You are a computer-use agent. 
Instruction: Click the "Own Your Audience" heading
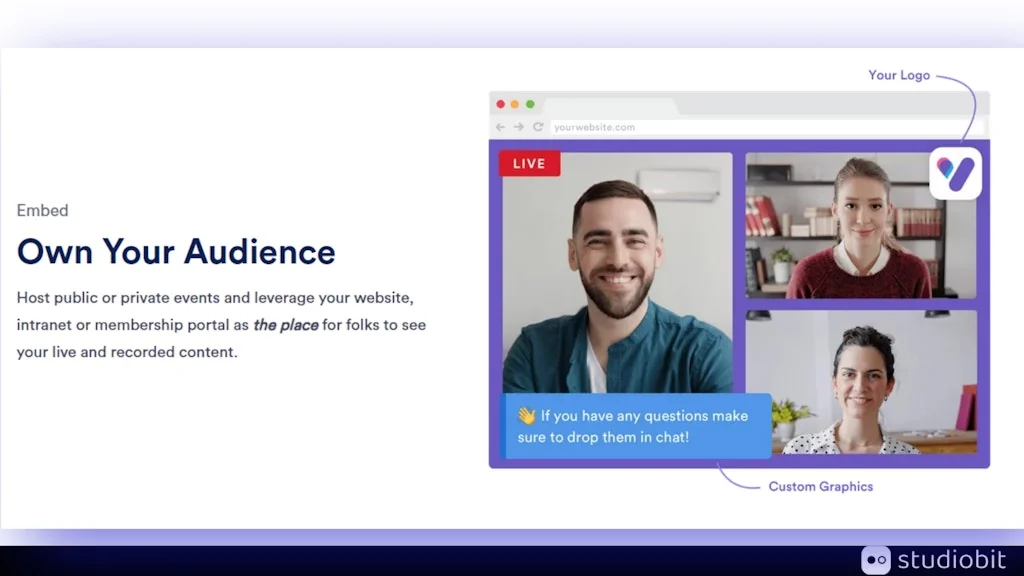176,251
